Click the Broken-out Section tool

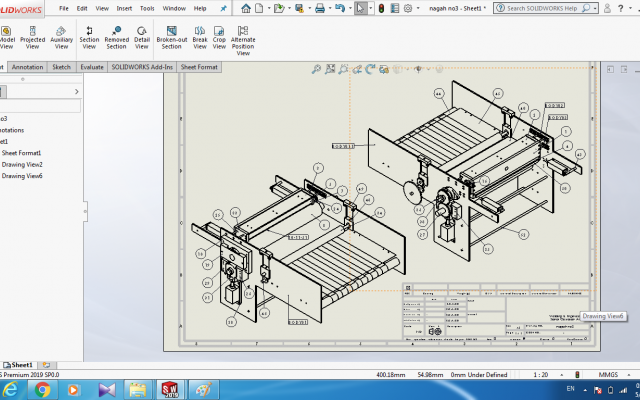(x=171, y=37)
